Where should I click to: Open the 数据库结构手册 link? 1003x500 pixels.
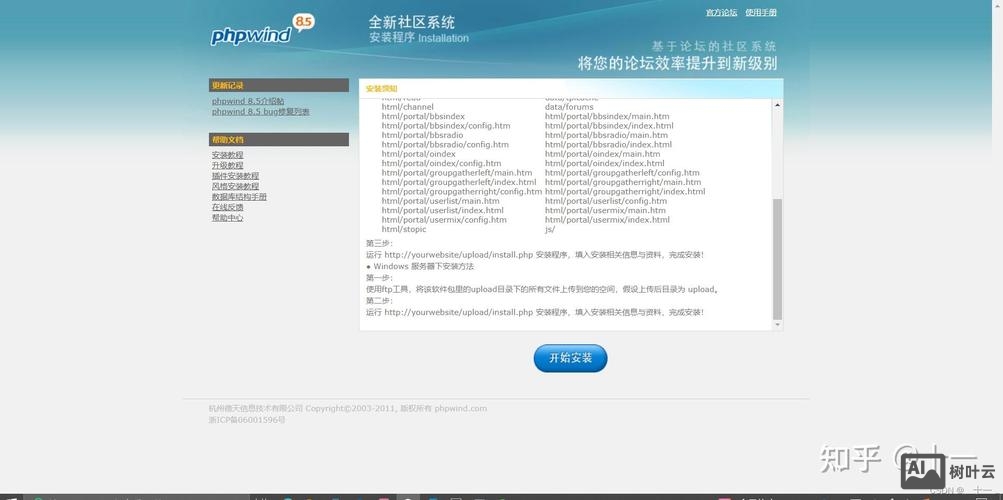click(239, 197)
